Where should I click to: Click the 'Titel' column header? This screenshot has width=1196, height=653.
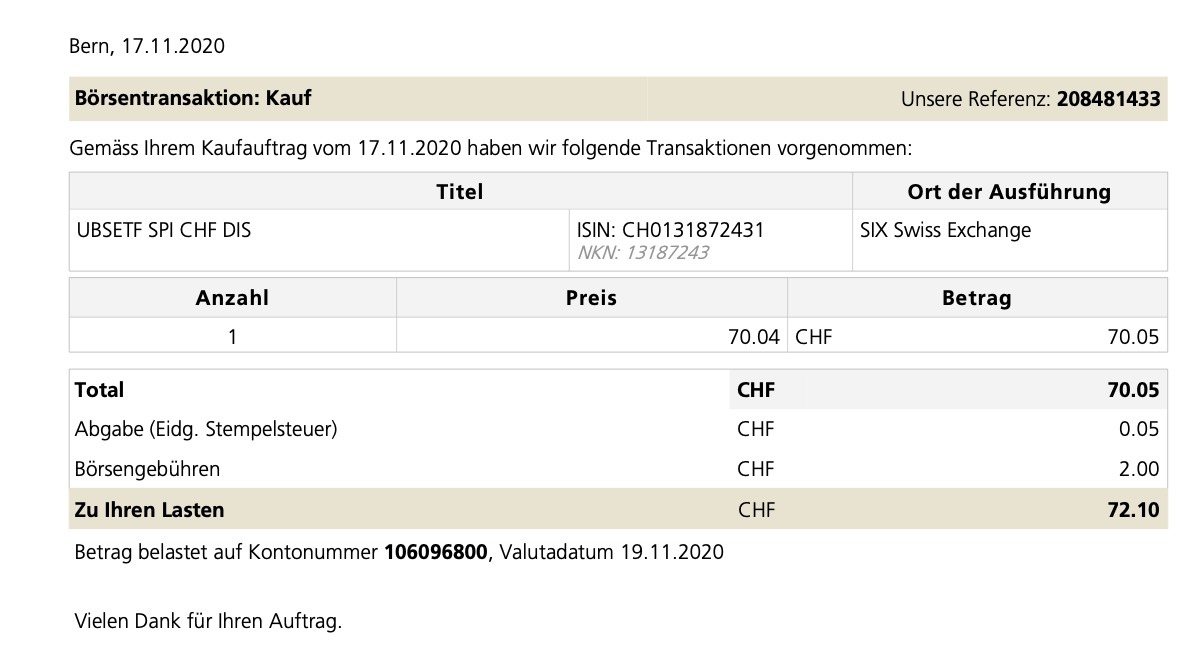(x=460, y=191)
